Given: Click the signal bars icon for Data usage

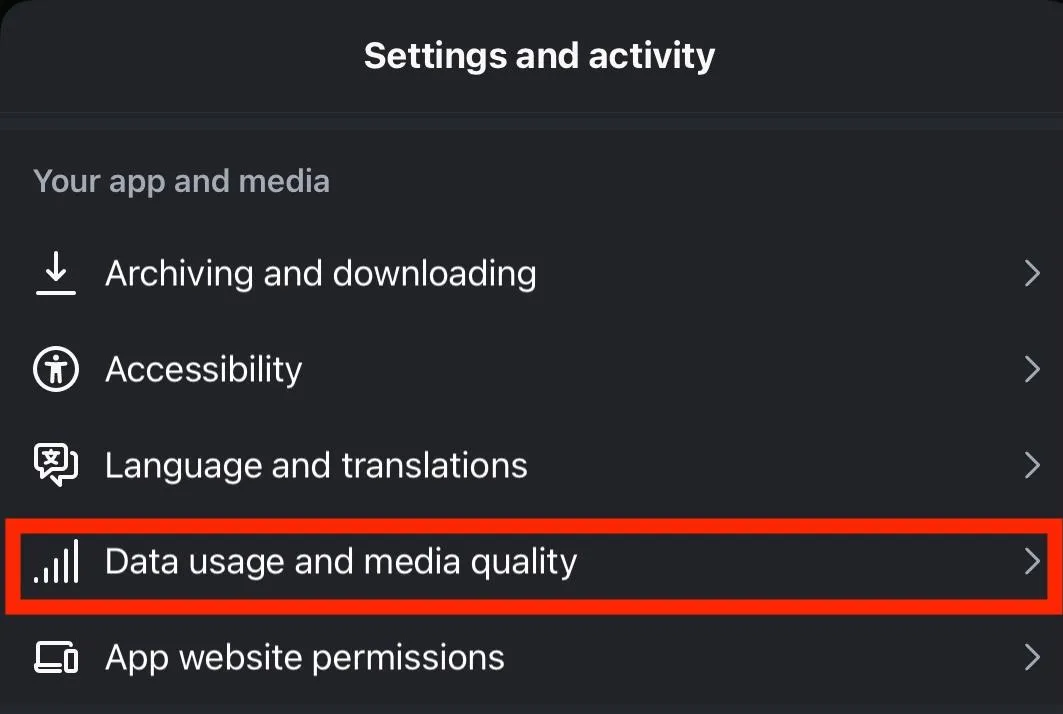Looking at the screenshot, I should (57, 562).
